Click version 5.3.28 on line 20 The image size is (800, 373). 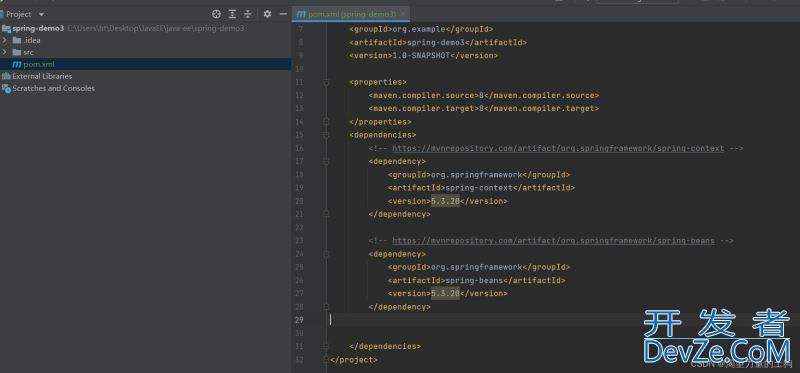pos(445,201)
